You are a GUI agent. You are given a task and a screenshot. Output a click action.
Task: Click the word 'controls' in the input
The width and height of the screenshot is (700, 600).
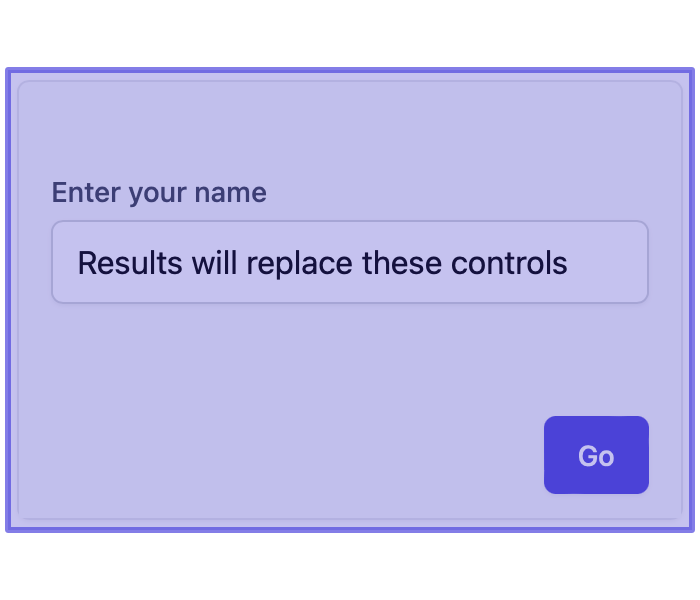point(509,263)
